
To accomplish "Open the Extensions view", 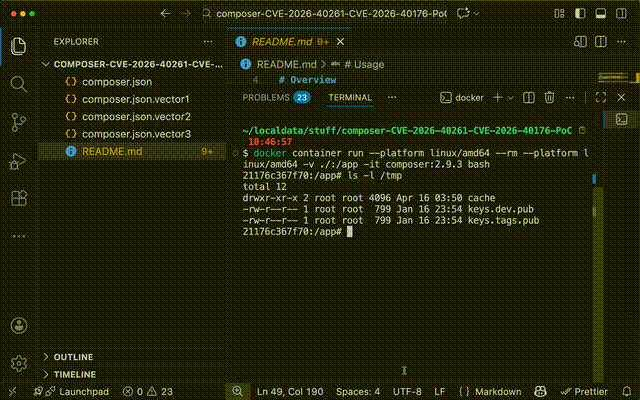I will 18,198.
